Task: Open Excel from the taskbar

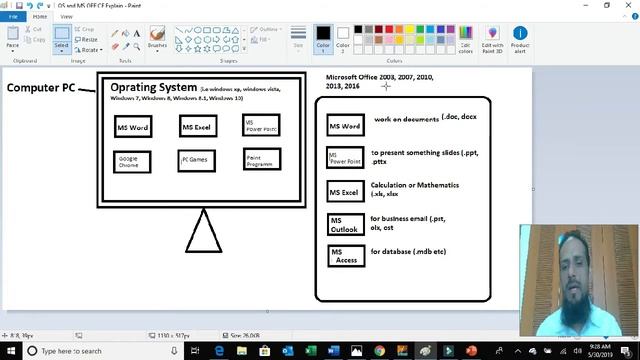Action: [x=311, y=351]
